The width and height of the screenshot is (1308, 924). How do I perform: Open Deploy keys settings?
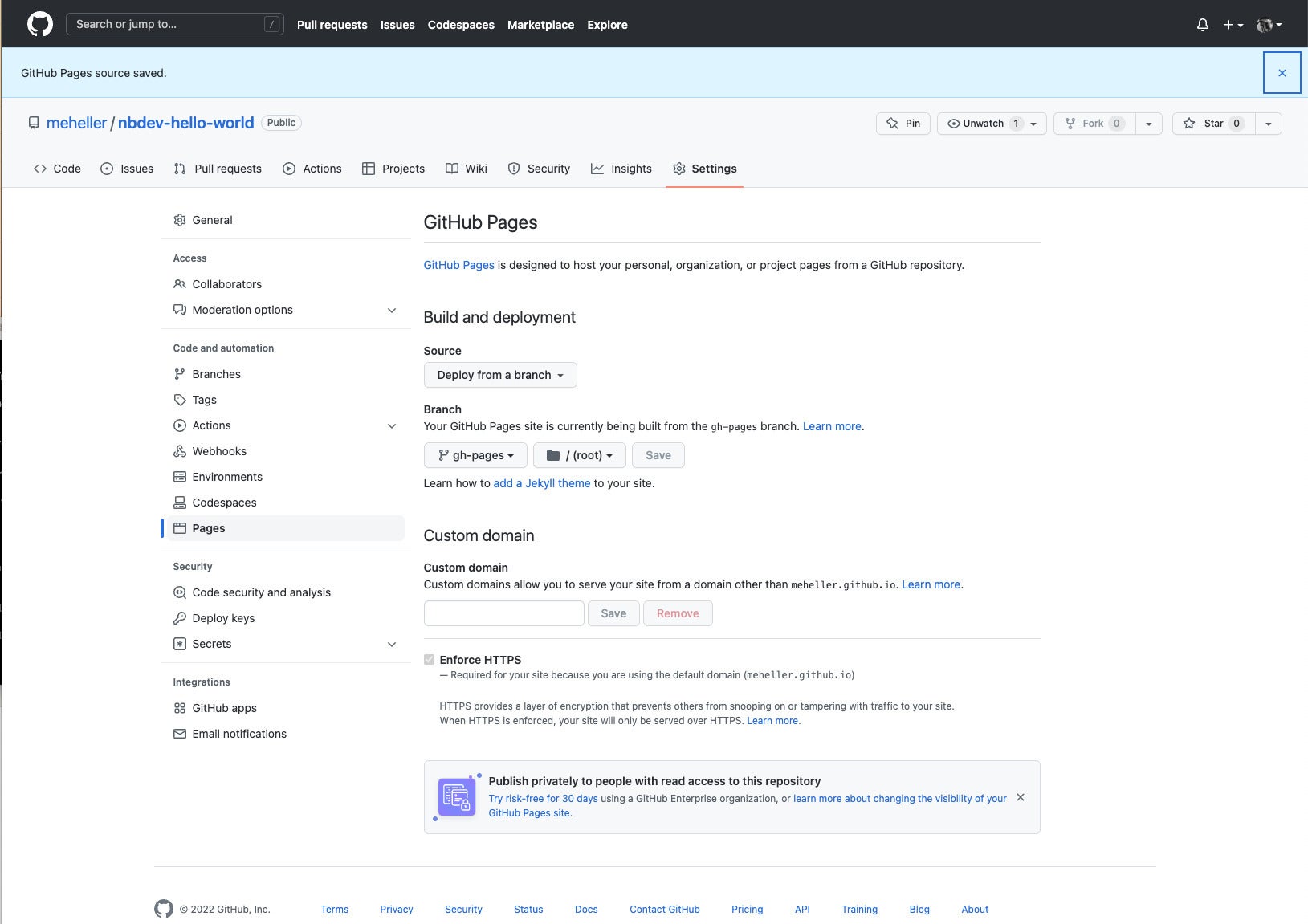tap(286, 618)
